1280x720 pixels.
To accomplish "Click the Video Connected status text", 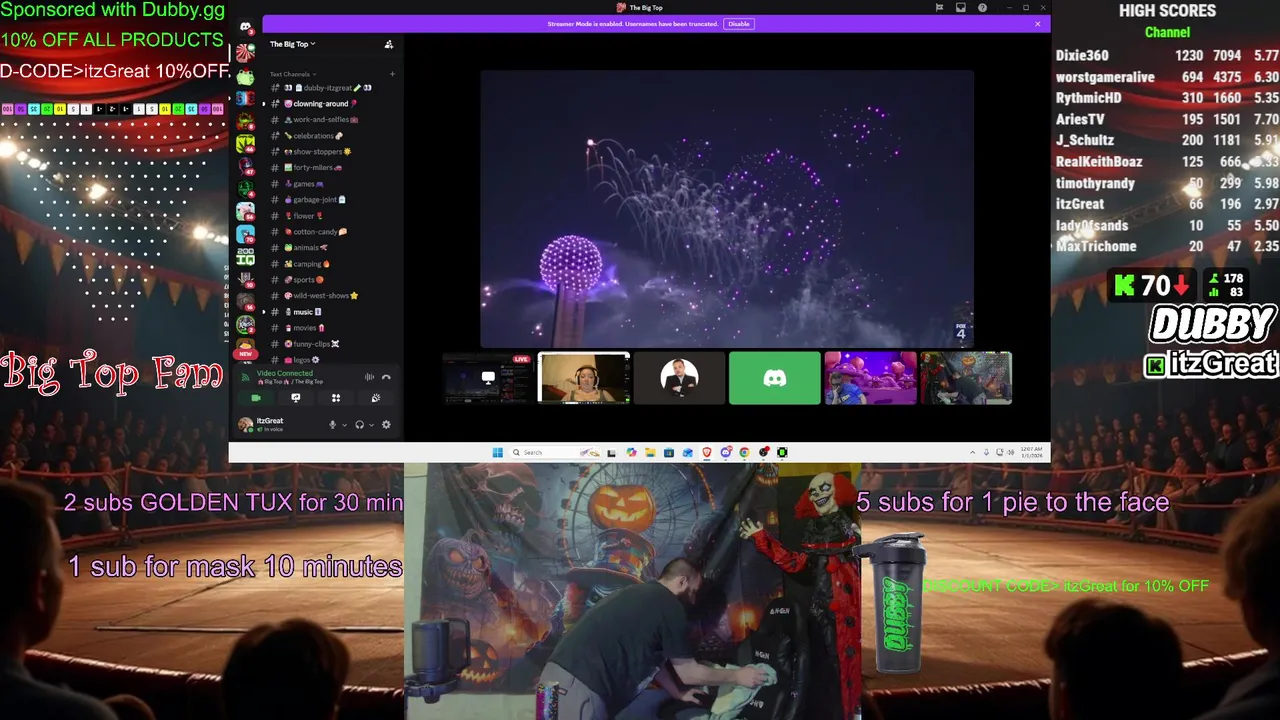I will tap(285, 374).
